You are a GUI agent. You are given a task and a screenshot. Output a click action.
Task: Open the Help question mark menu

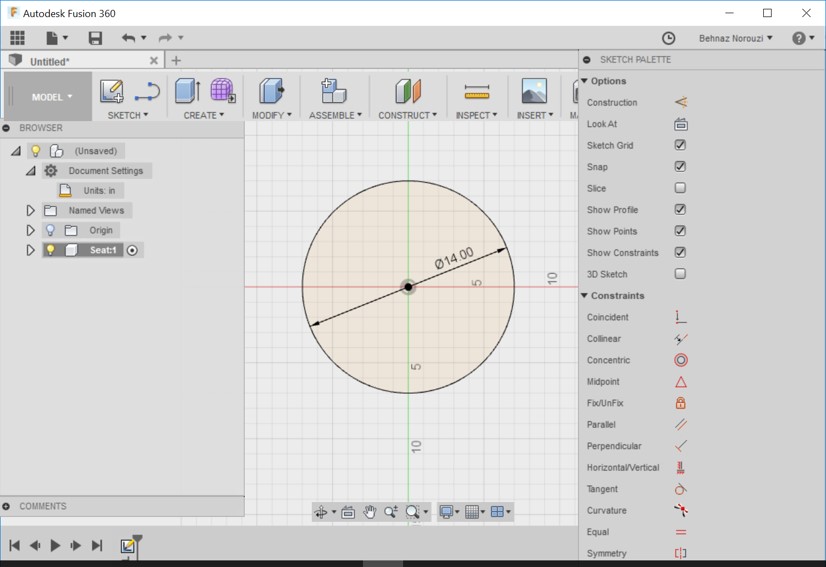(x=803, y=38)
